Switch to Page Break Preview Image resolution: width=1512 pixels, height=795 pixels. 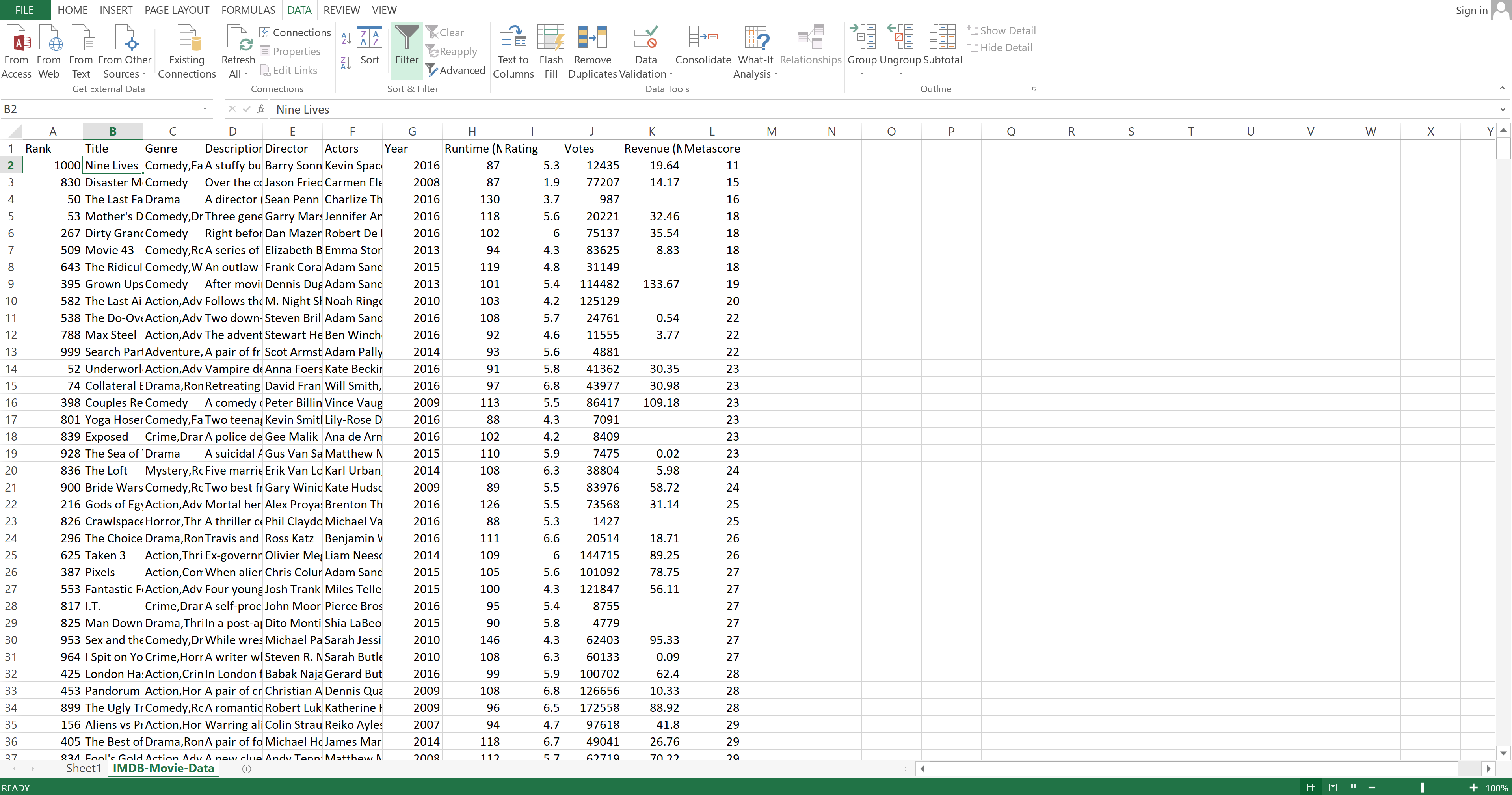pyautogui.click(x=1354, y=788)
